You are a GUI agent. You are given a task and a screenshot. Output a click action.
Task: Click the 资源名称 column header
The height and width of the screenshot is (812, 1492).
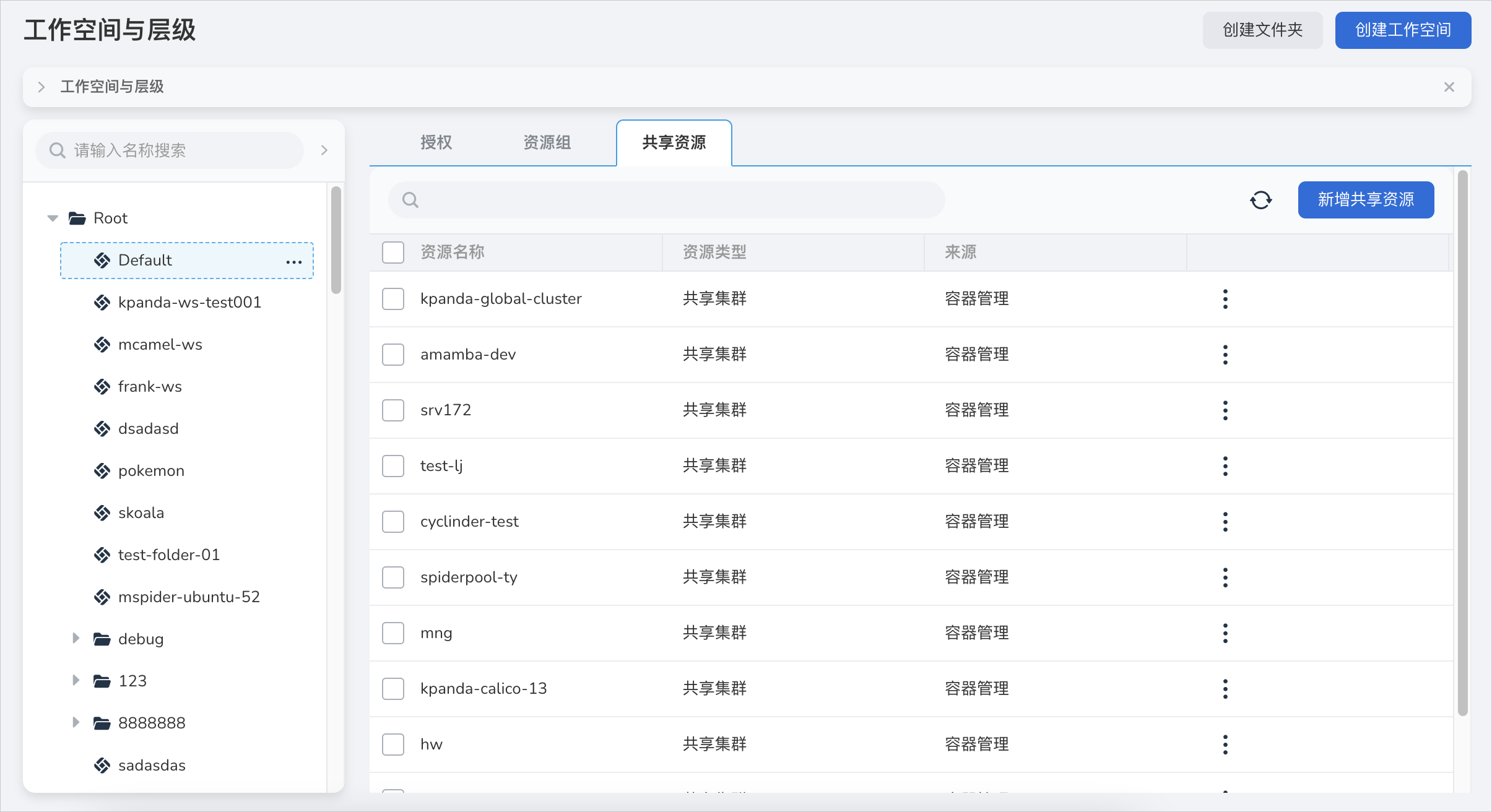(452, 253)
